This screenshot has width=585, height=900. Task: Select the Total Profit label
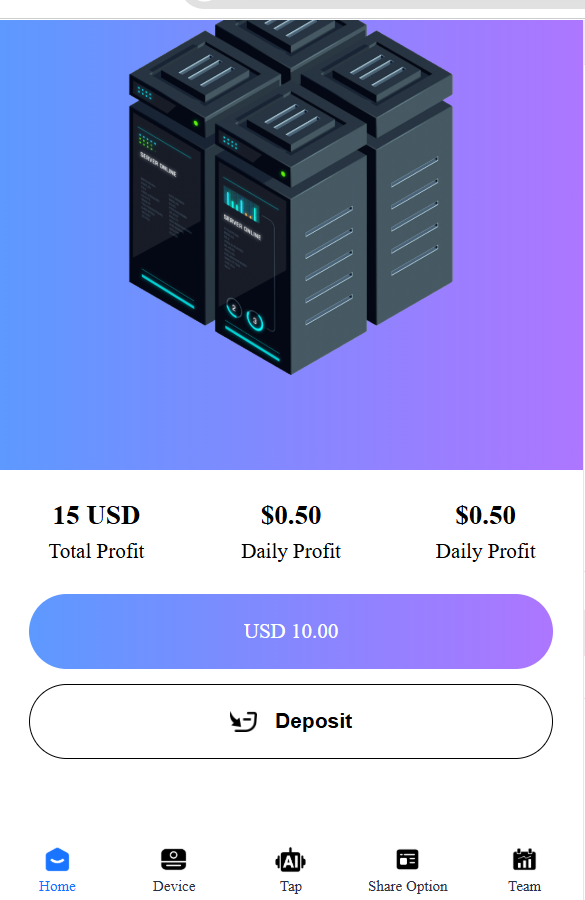point(96,551)
